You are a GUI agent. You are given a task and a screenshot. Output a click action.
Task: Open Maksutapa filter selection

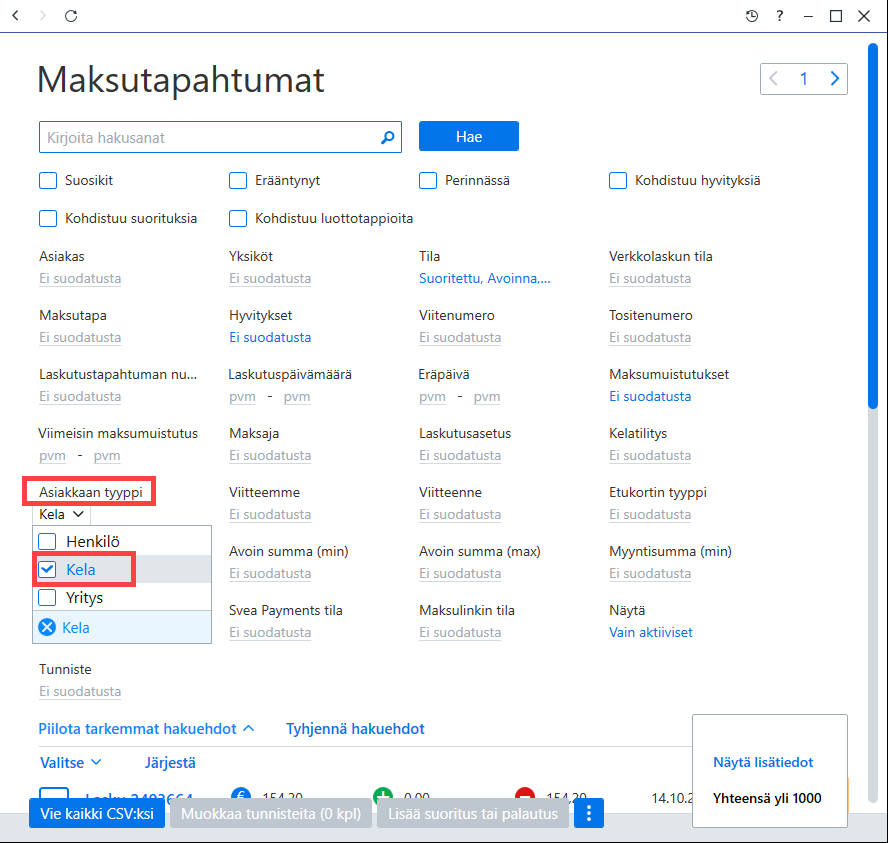[x=80, y=337]
